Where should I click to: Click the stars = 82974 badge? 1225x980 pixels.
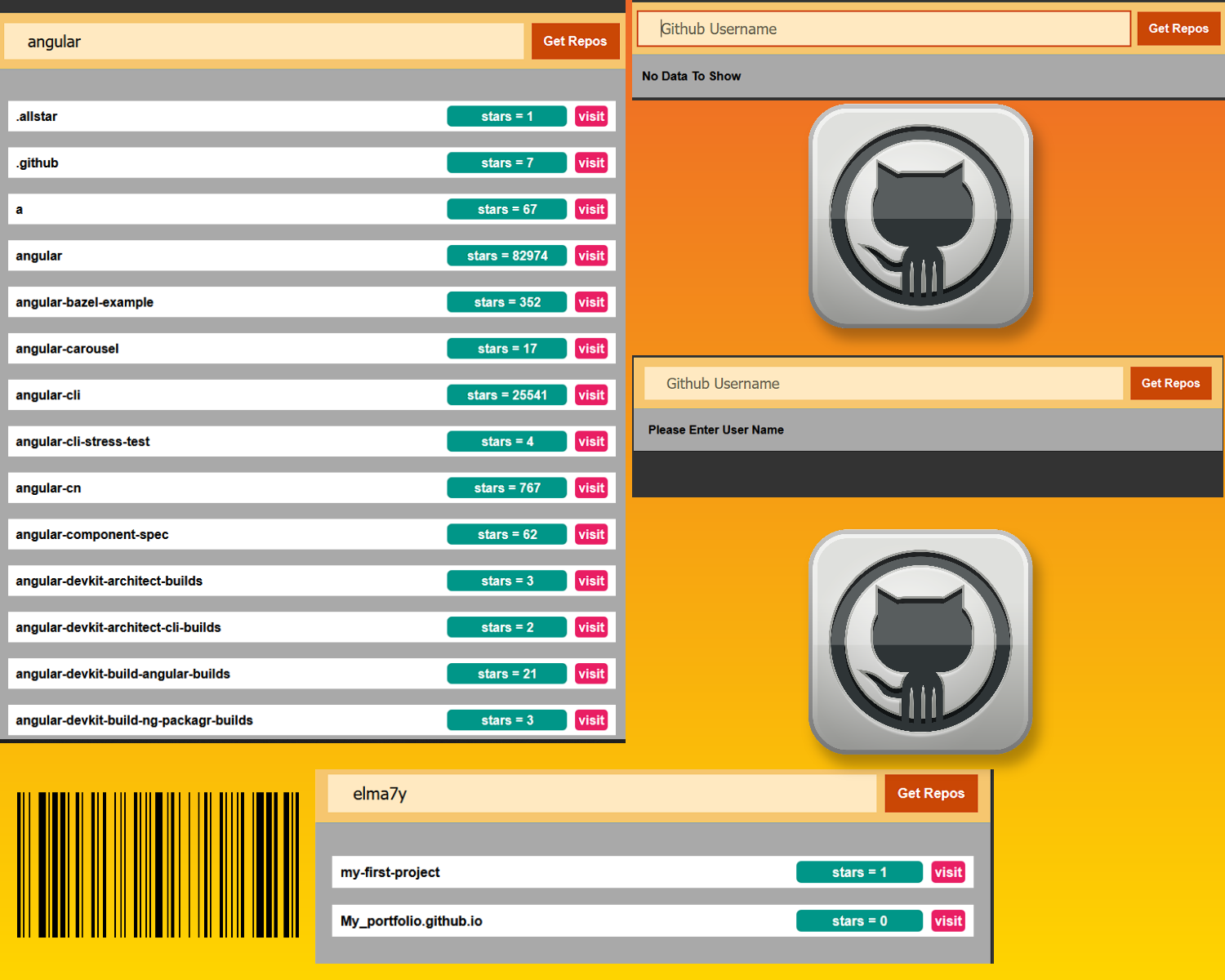tap(506, 256)
